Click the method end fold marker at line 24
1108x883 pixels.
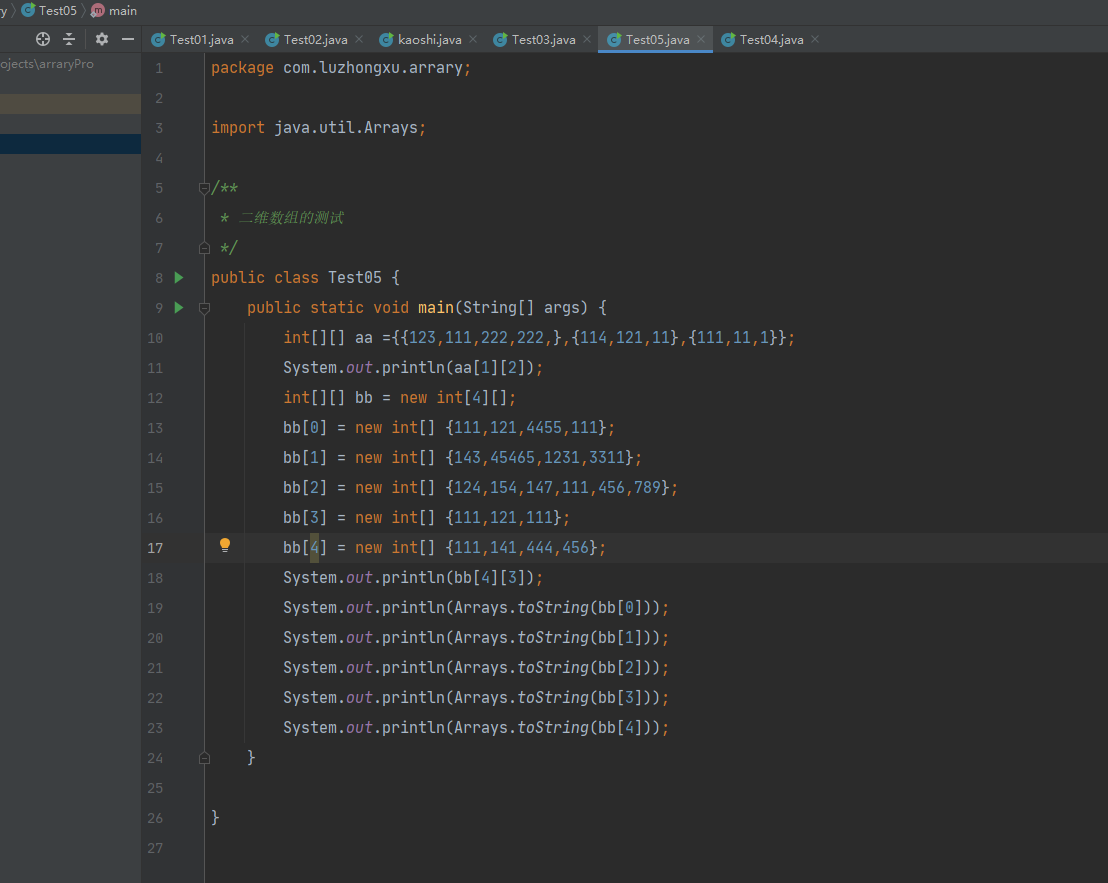pos(204,758)
